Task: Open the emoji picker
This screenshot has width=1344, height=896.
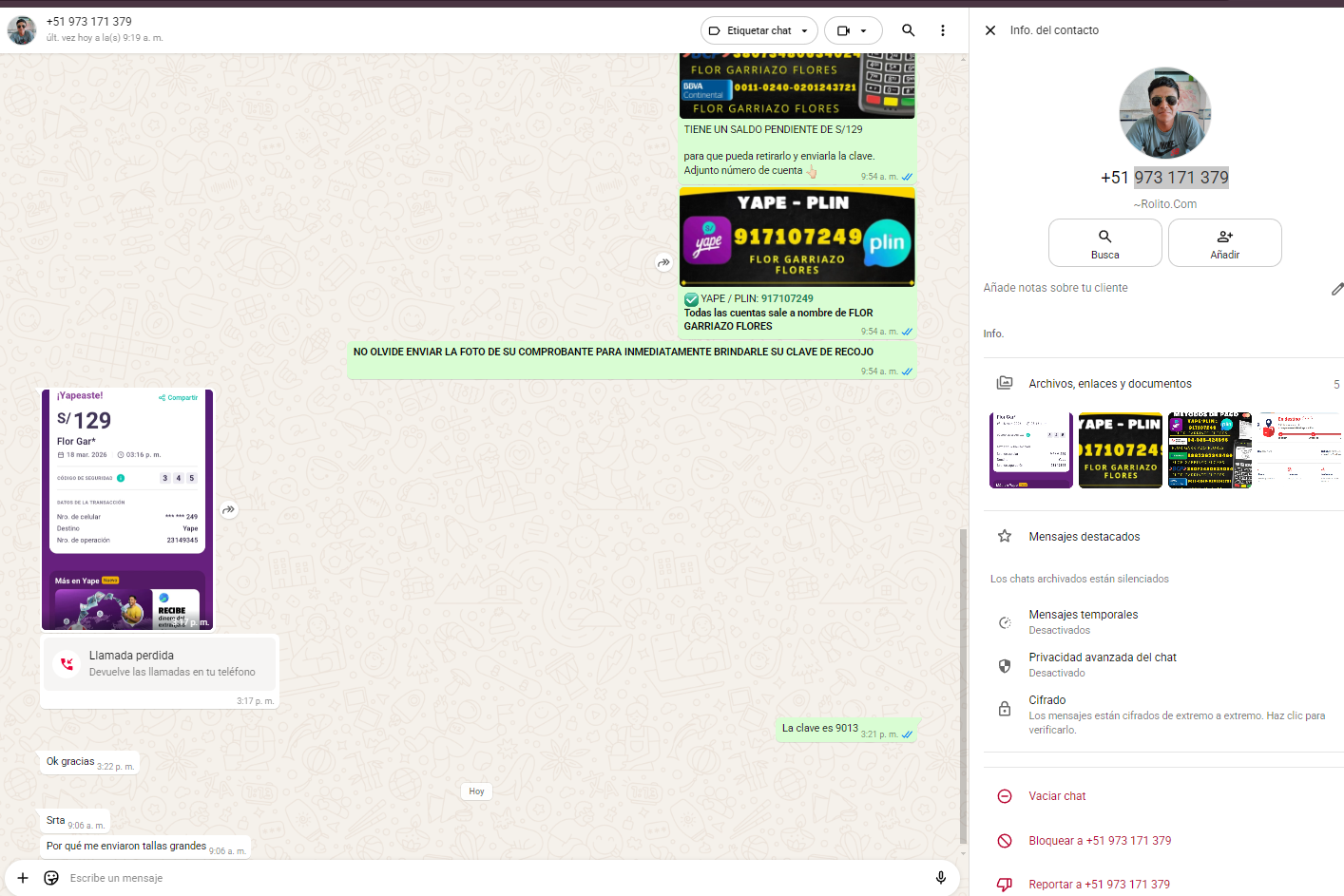Action: pos(51,878)
